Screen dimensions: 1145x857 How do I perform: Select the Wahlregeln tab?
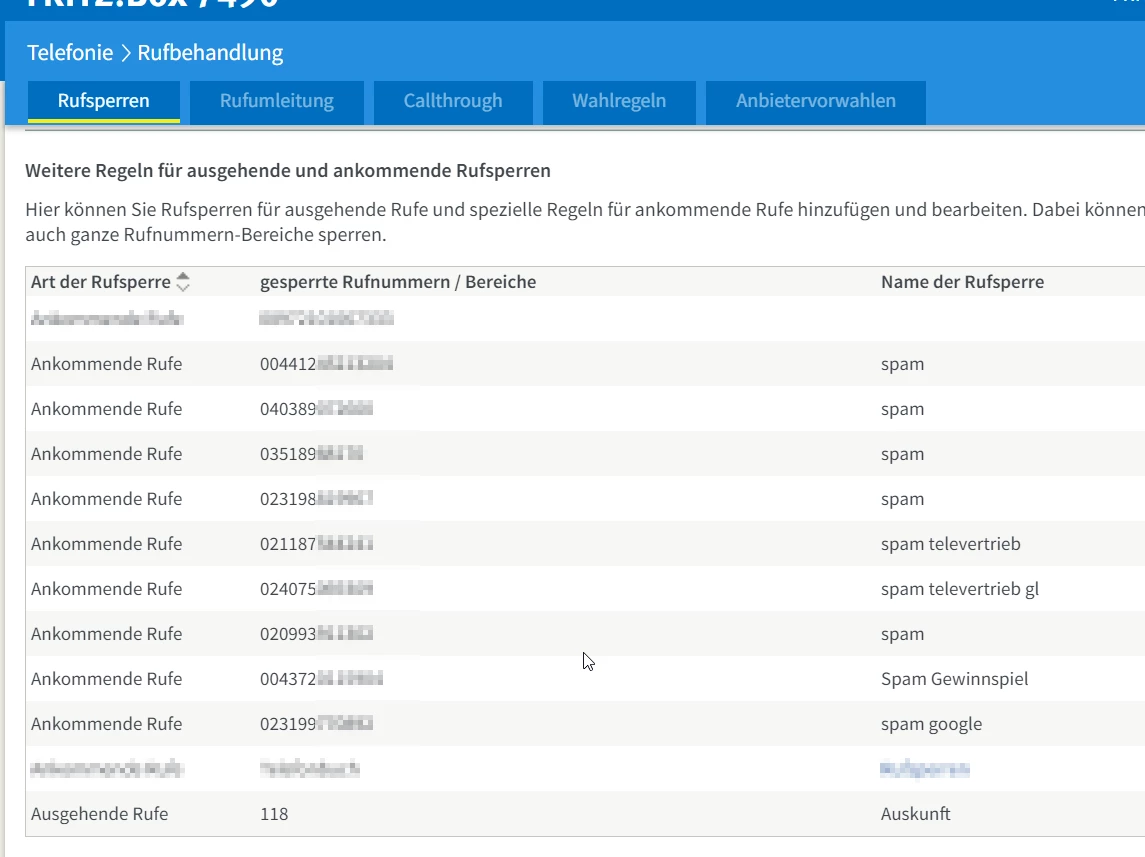(619, 101)
